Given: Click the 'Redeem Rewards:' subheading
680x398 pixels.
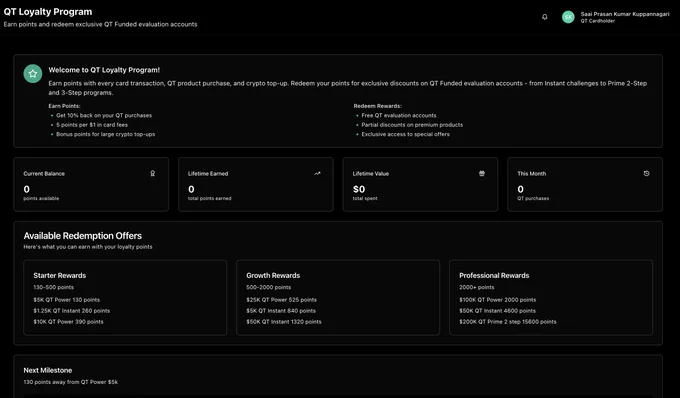Looking at the screenshot, I should pos(378,106).
